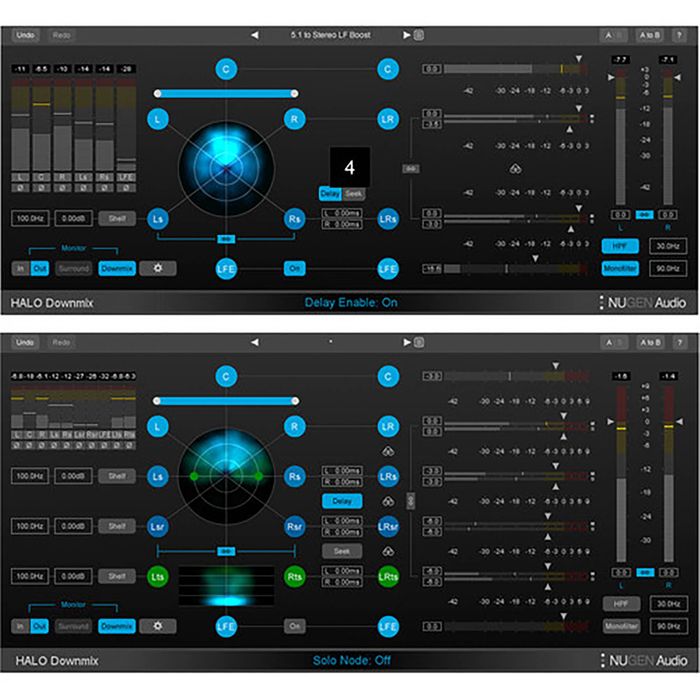Viewport: 700px width, 700px height.
Task: Click the blue horizontal center slider in the top plugin
Action: coord(226,93)
